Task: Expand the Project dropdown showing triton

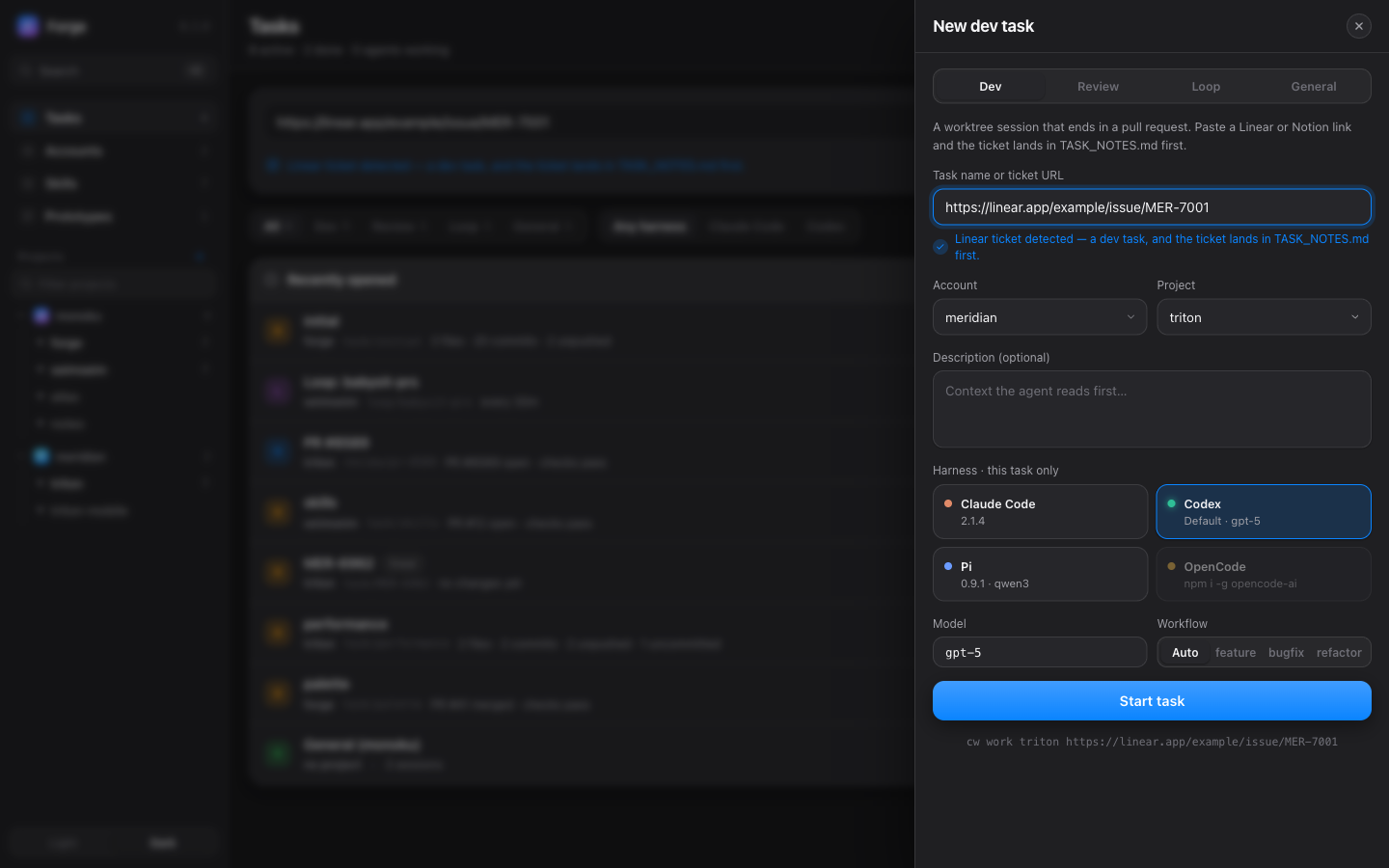Action: [x=1264, y=317]
